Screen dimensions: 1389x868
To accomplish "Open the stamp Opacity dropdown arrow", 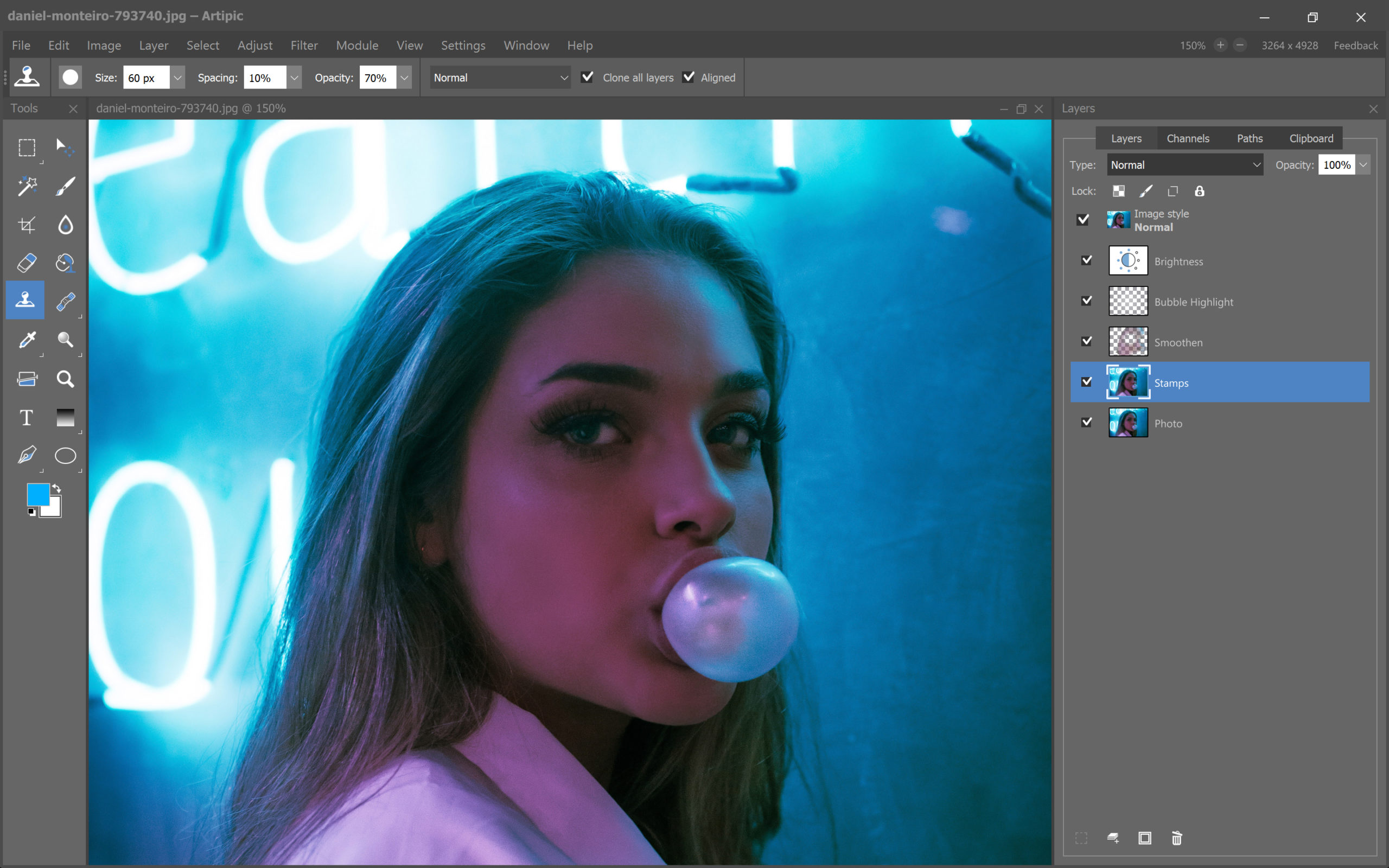I will point(405,78).
